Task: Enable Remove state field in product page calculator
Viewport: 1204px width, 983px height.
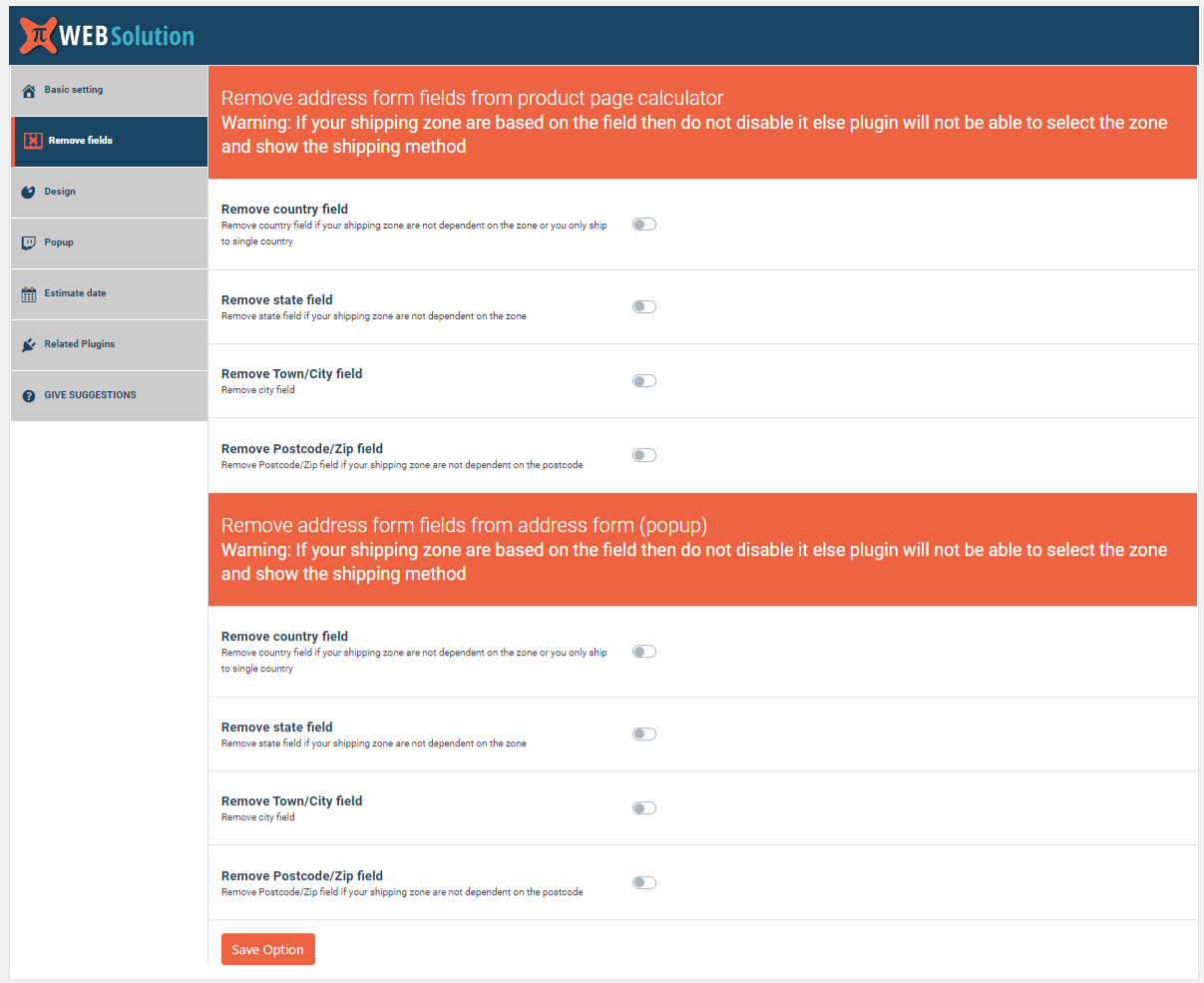Action: [644, 306]
